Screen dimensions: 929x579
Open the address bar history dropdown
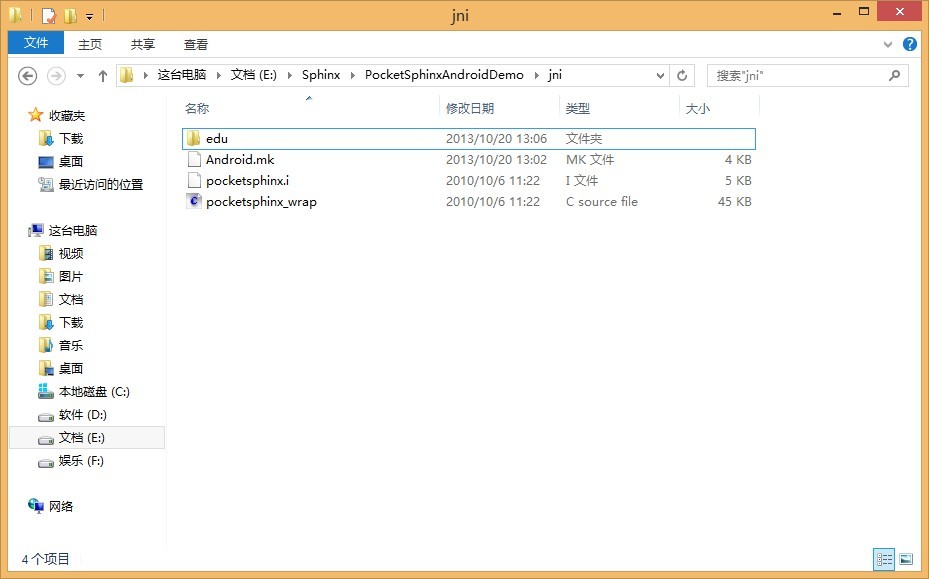pyautogui.click(x=660, y=76)
